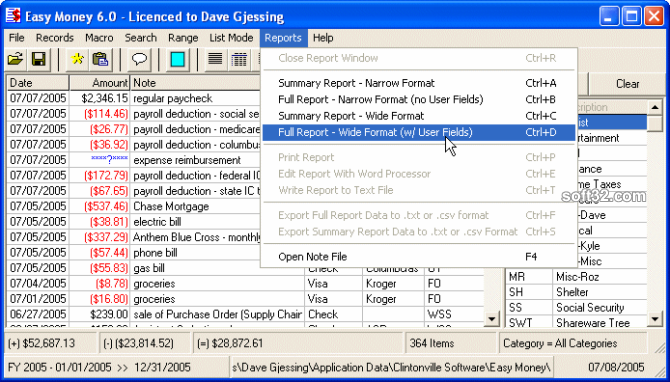
Task: Select the sale of Purchase Order row
Action: click(217, 314)
